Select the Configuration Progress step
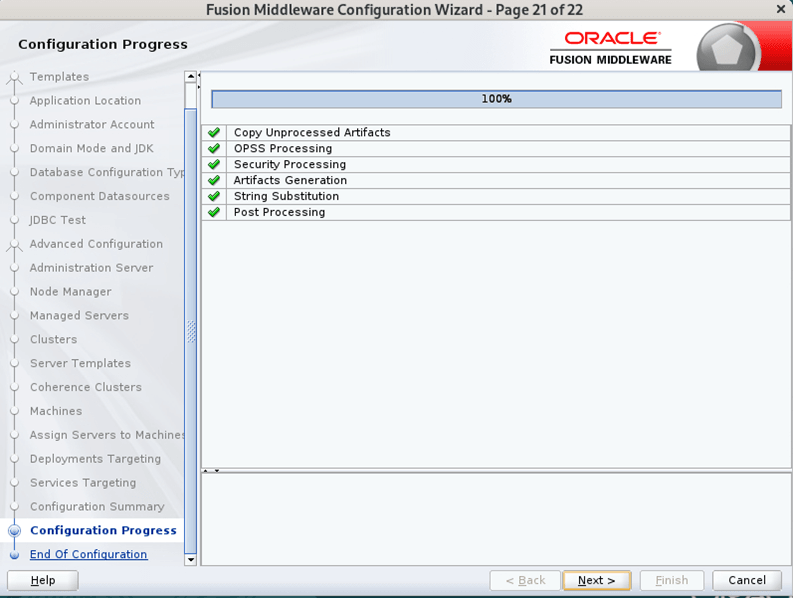This screenshot has height=598, width=793. [x=103, y=530]
